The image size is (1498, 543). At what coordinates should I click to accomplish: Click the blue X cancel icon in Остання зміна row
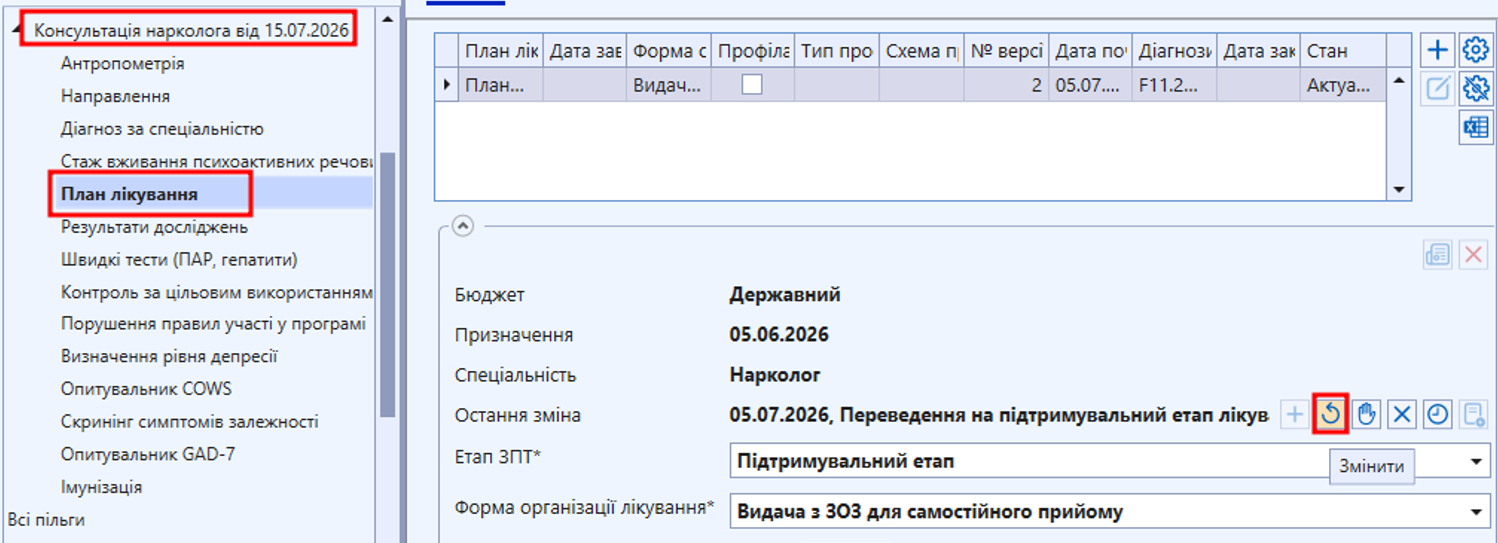click(x=1402, y=414)
